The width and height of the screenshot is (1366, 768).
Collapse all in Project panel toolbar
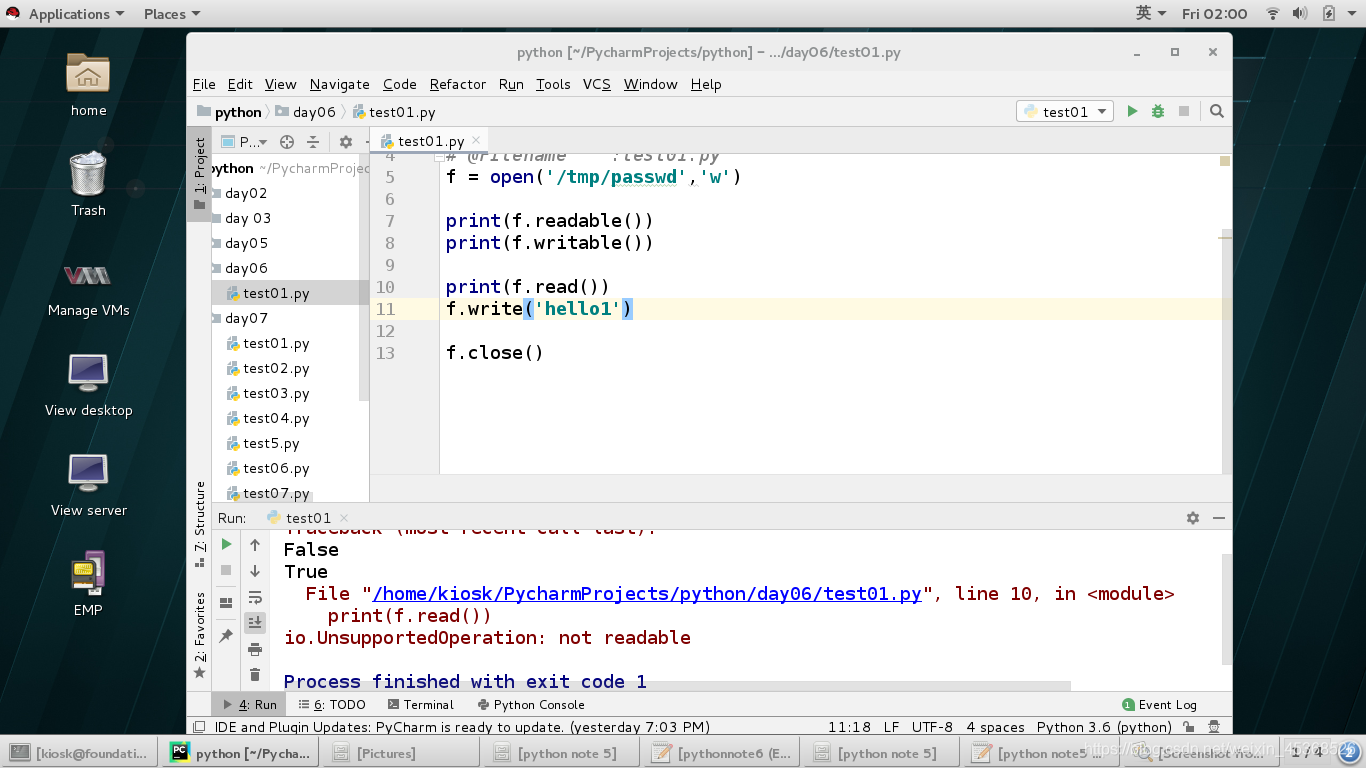[x=313, y=142]
